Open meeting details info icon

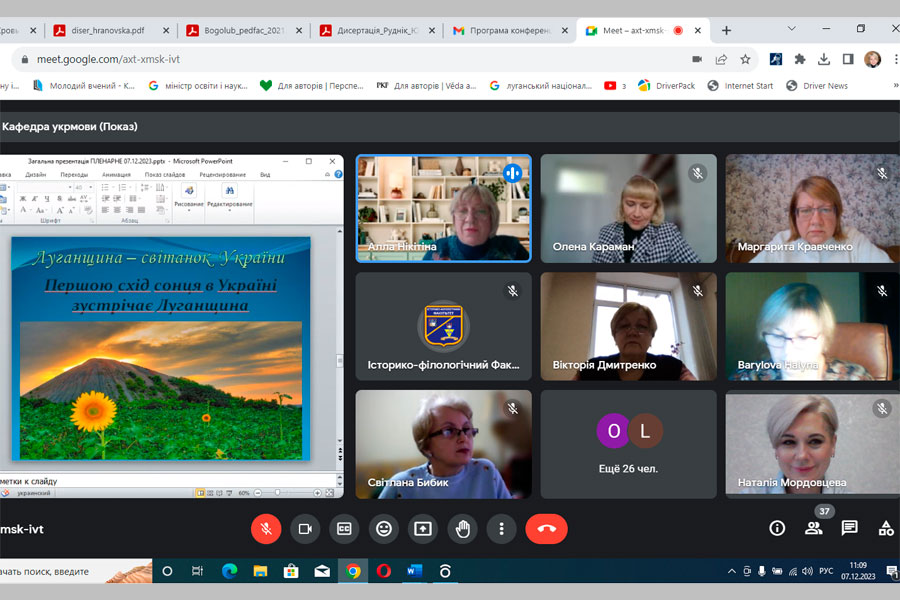coord(777,528)
